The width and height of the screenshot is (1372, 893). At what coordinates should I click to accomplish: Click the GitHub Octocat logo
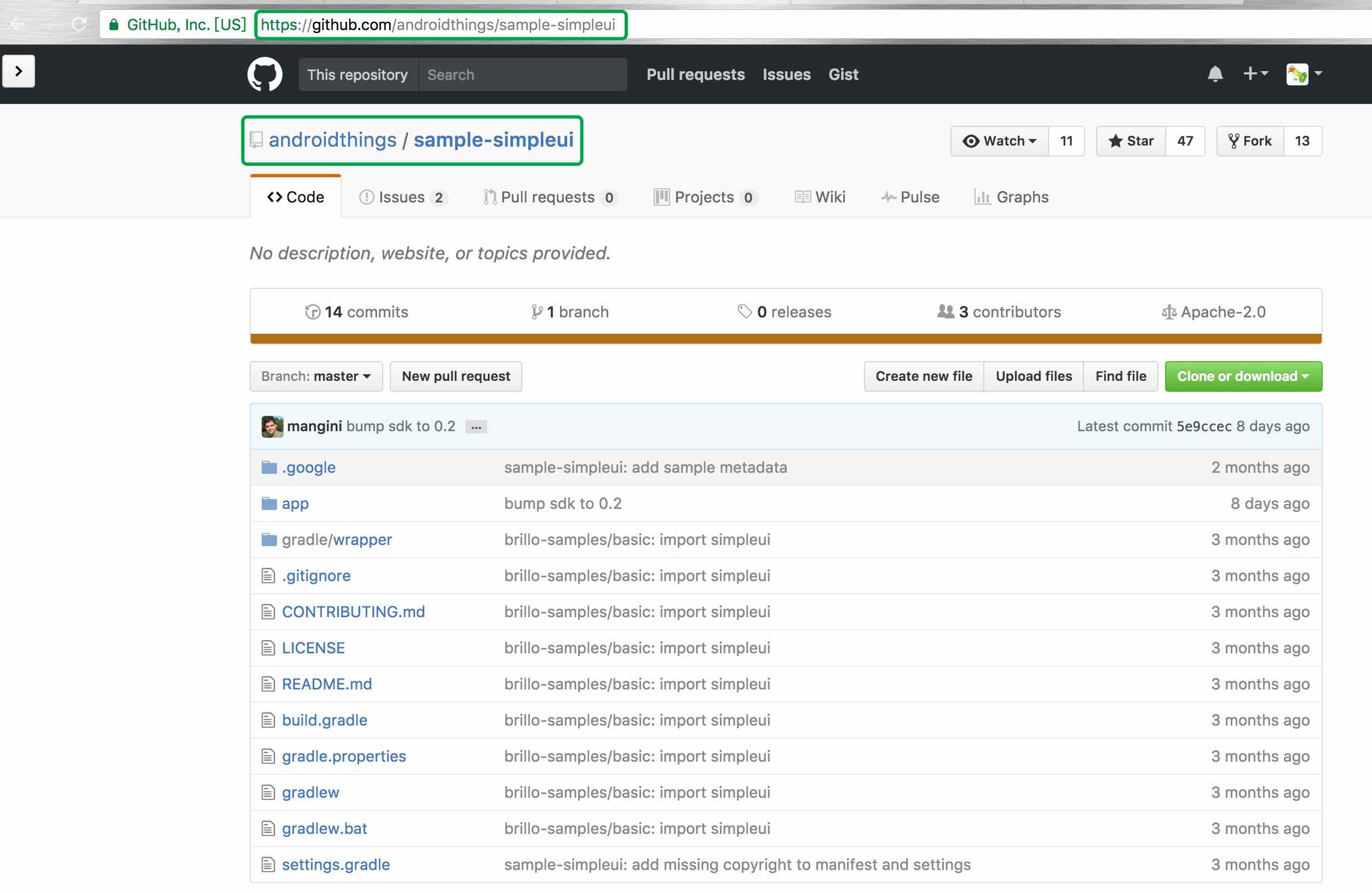[x=264, y=74]
